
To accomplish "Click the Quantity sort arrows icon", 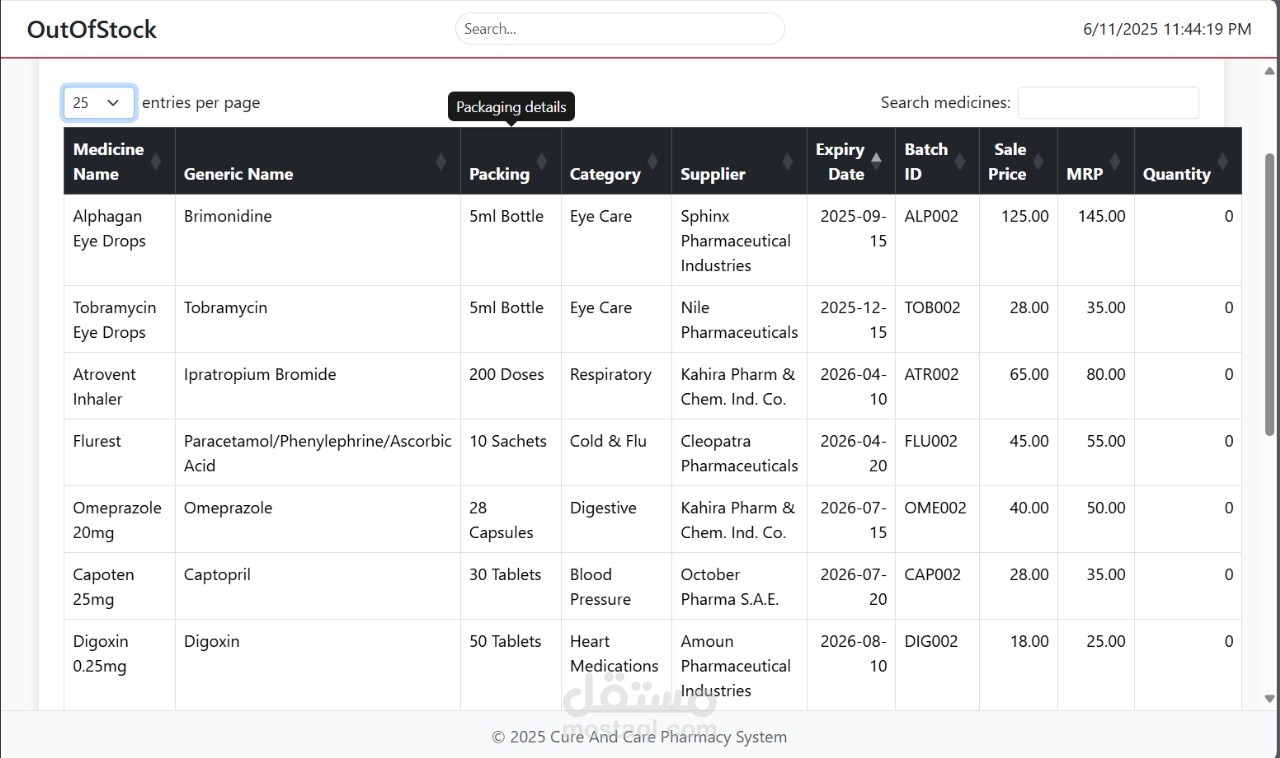I will click(x=1222, y=161).
